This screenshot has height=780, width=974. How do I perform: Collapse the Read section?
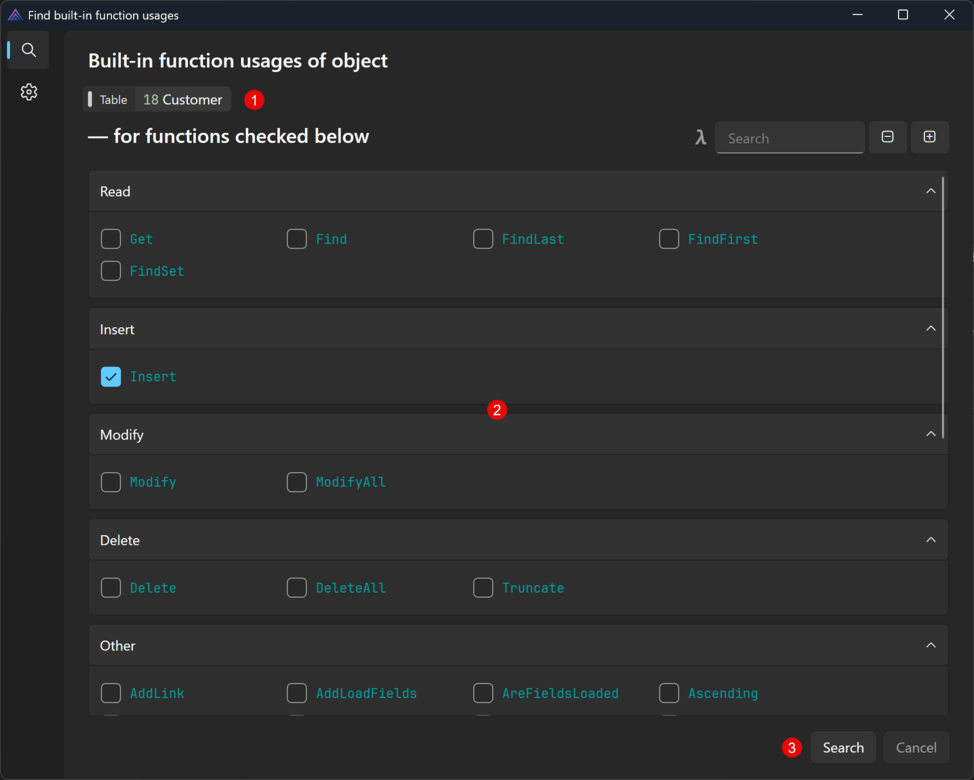[x=930, y=191]
